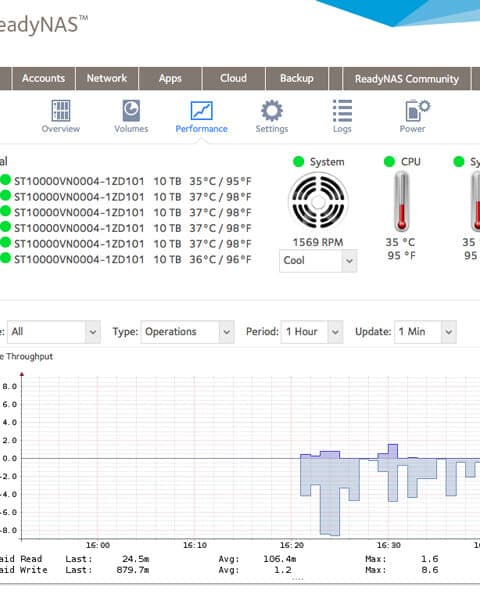Click status dot of 35°C / 95°F disk
Image resolution: width=480 pixels, height=596 pixels.
[5, 180]
